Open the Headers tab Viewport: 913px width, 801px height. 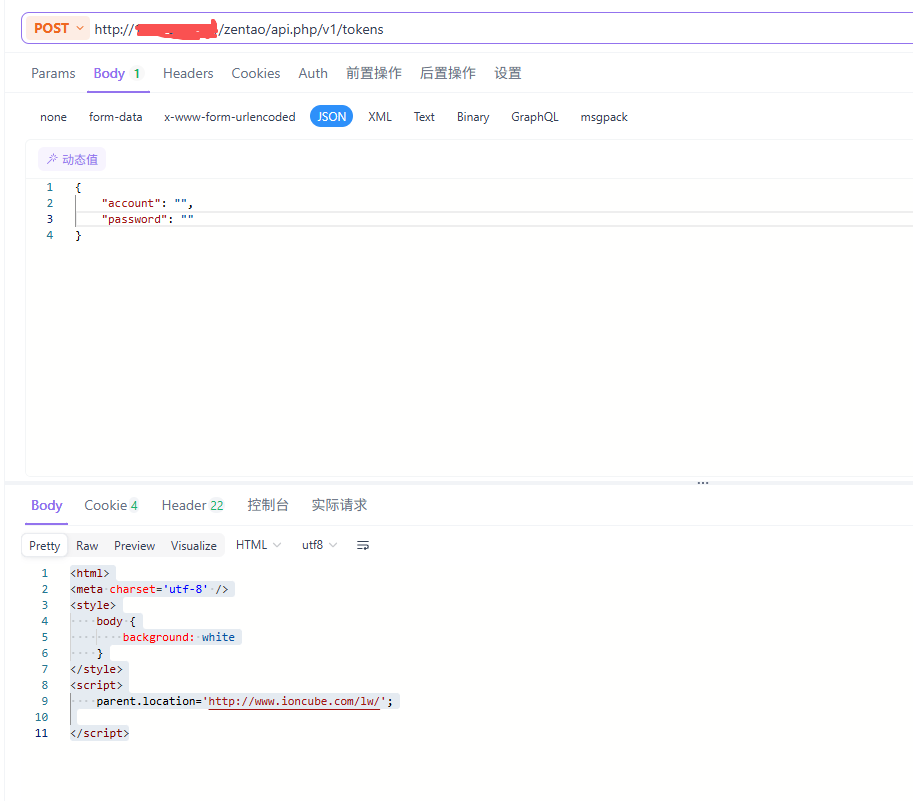(x=188, y=73)
